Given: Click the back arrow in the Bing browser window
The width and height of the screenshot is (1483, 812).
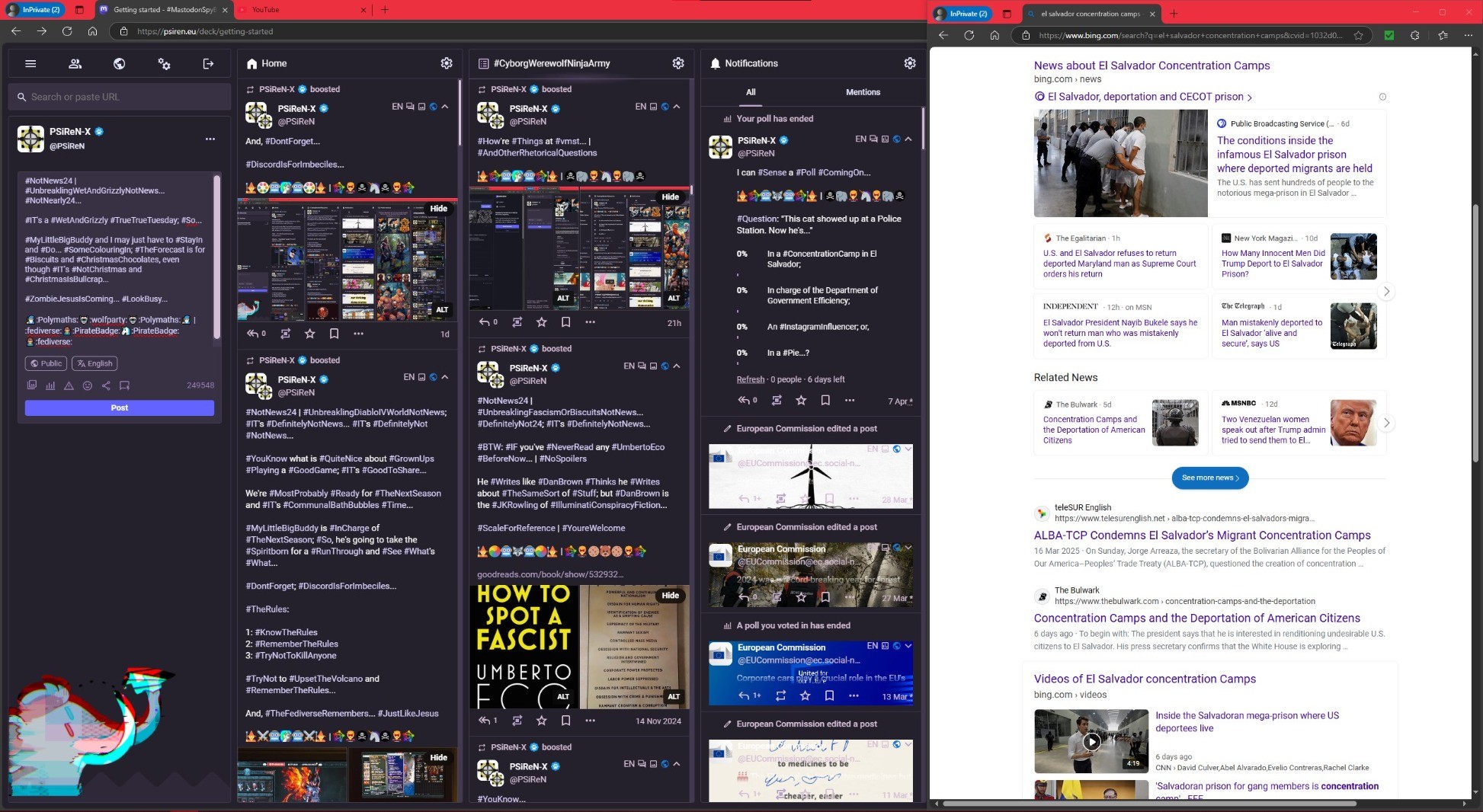Looking at the screenshot, I should (x=943, y=35).
